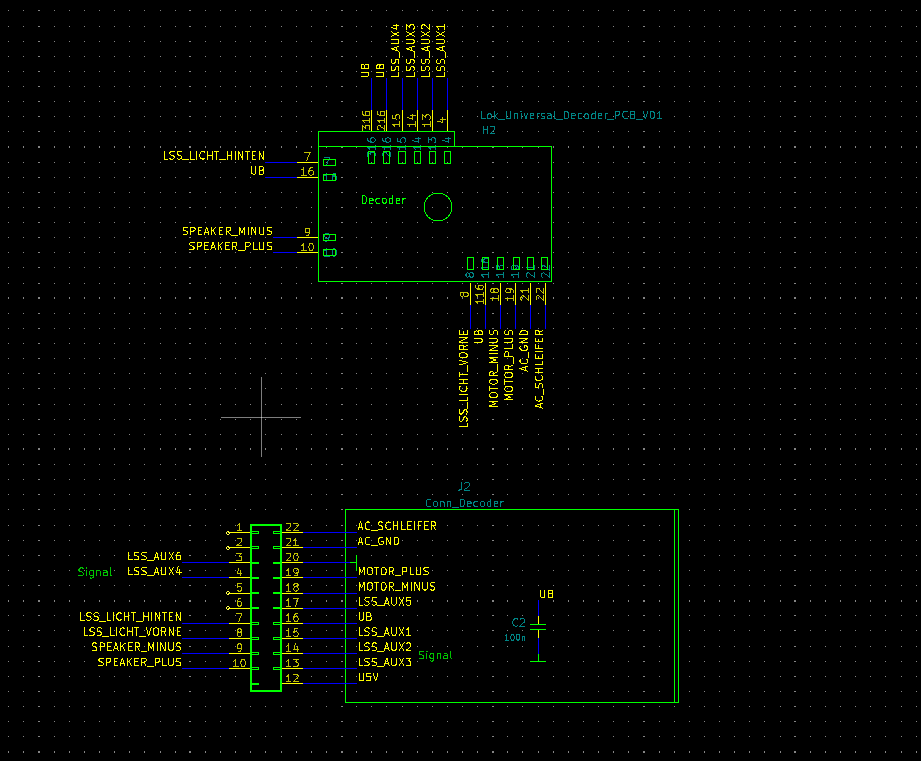Click the J2 reference designator
Image resolution: width=921 pixels, height=761 pixels.
click(464, 487)
